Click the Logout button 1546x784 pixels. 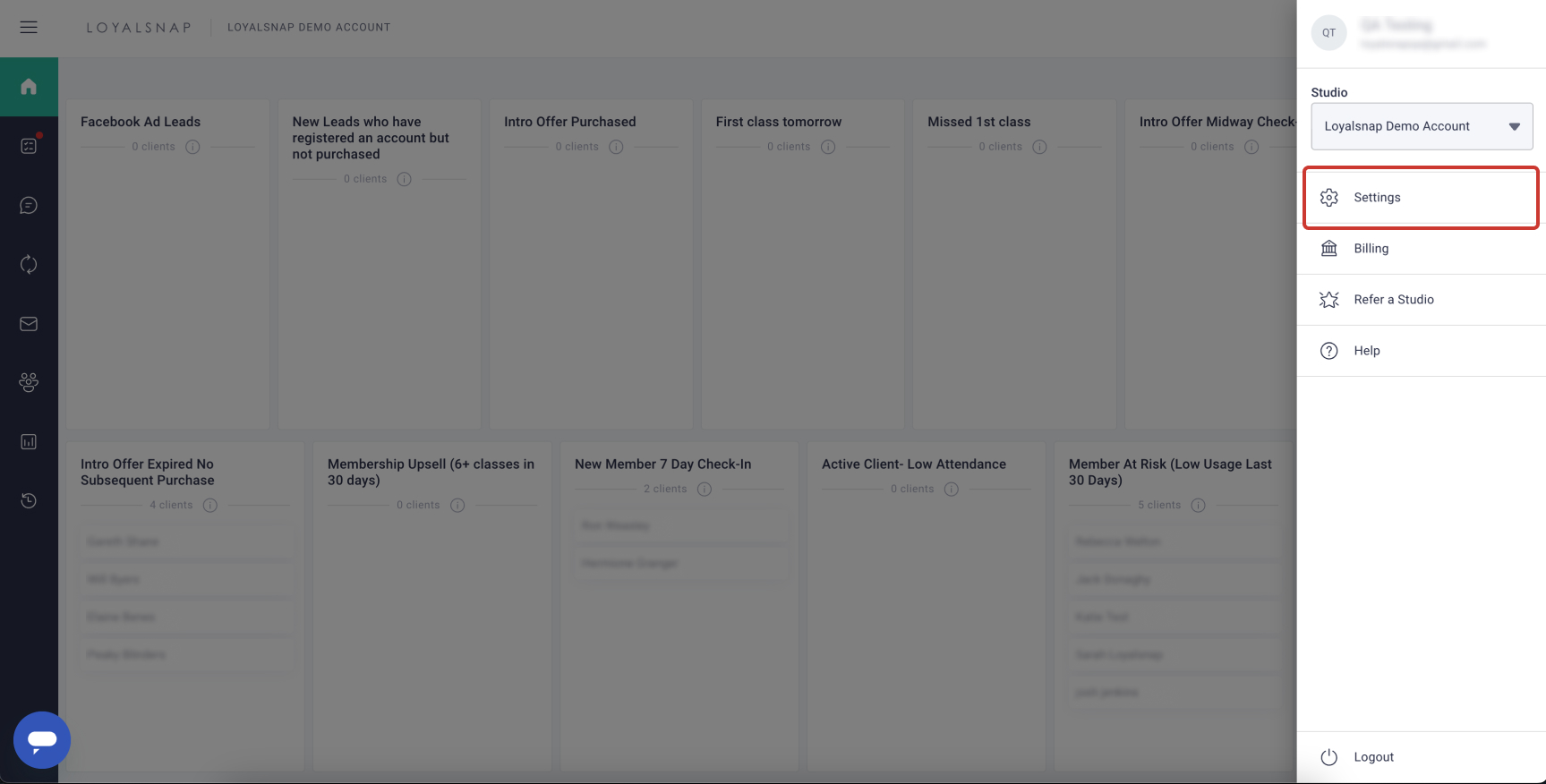(1373, 757)
